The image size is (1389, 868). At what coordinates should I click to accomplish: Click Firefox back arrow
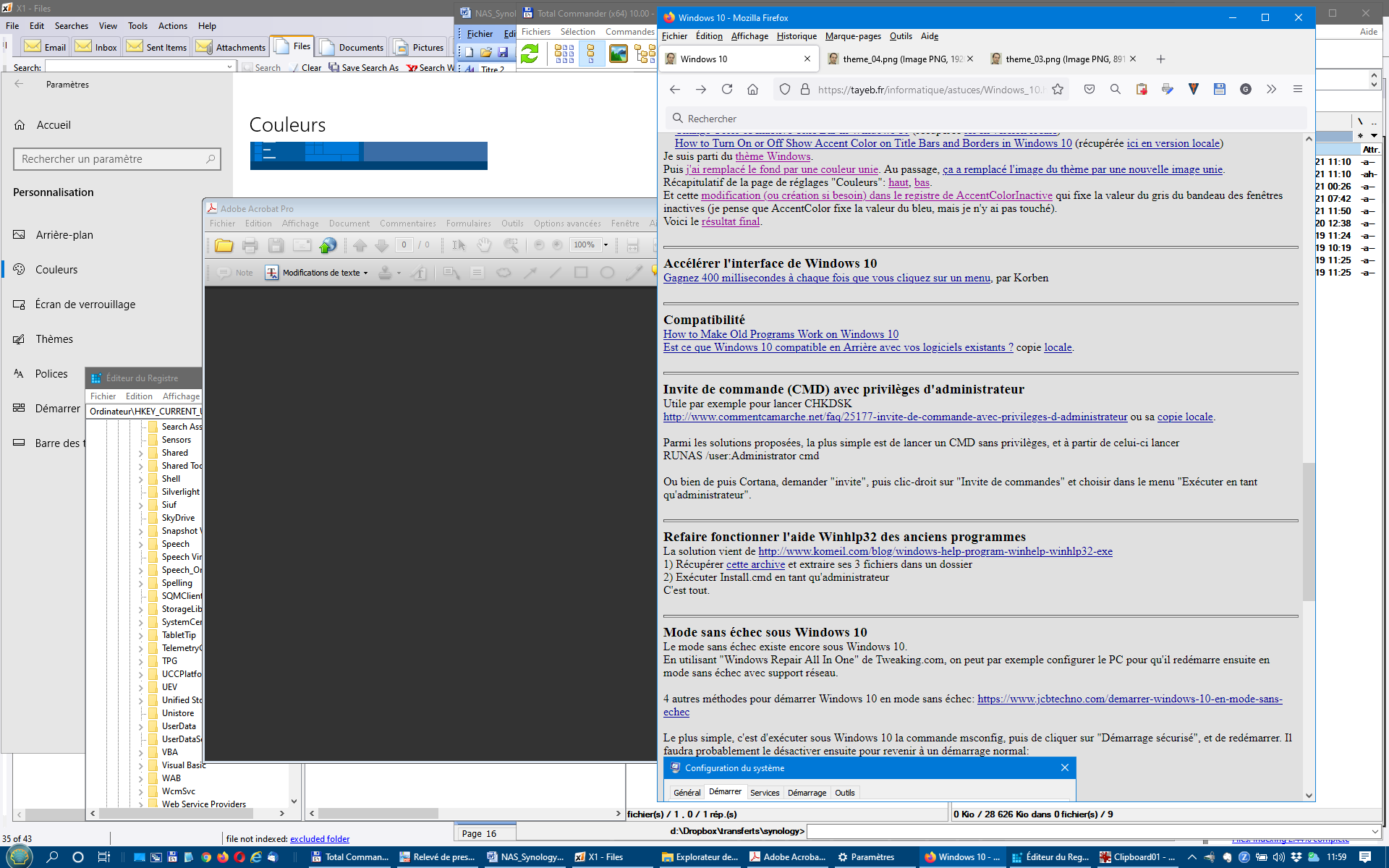pyautogui.click(x=675, y=89)
